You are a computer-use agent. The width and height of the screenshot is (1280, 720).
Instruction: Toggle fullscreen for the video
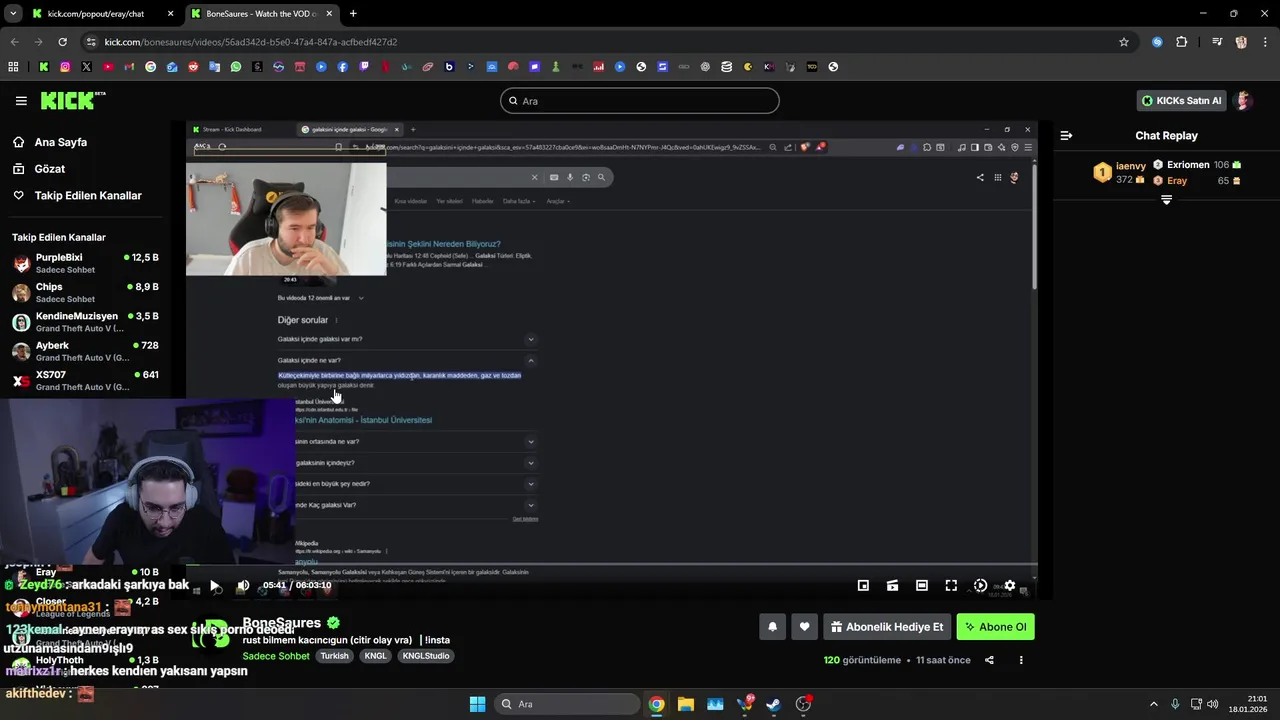point(951,585)
